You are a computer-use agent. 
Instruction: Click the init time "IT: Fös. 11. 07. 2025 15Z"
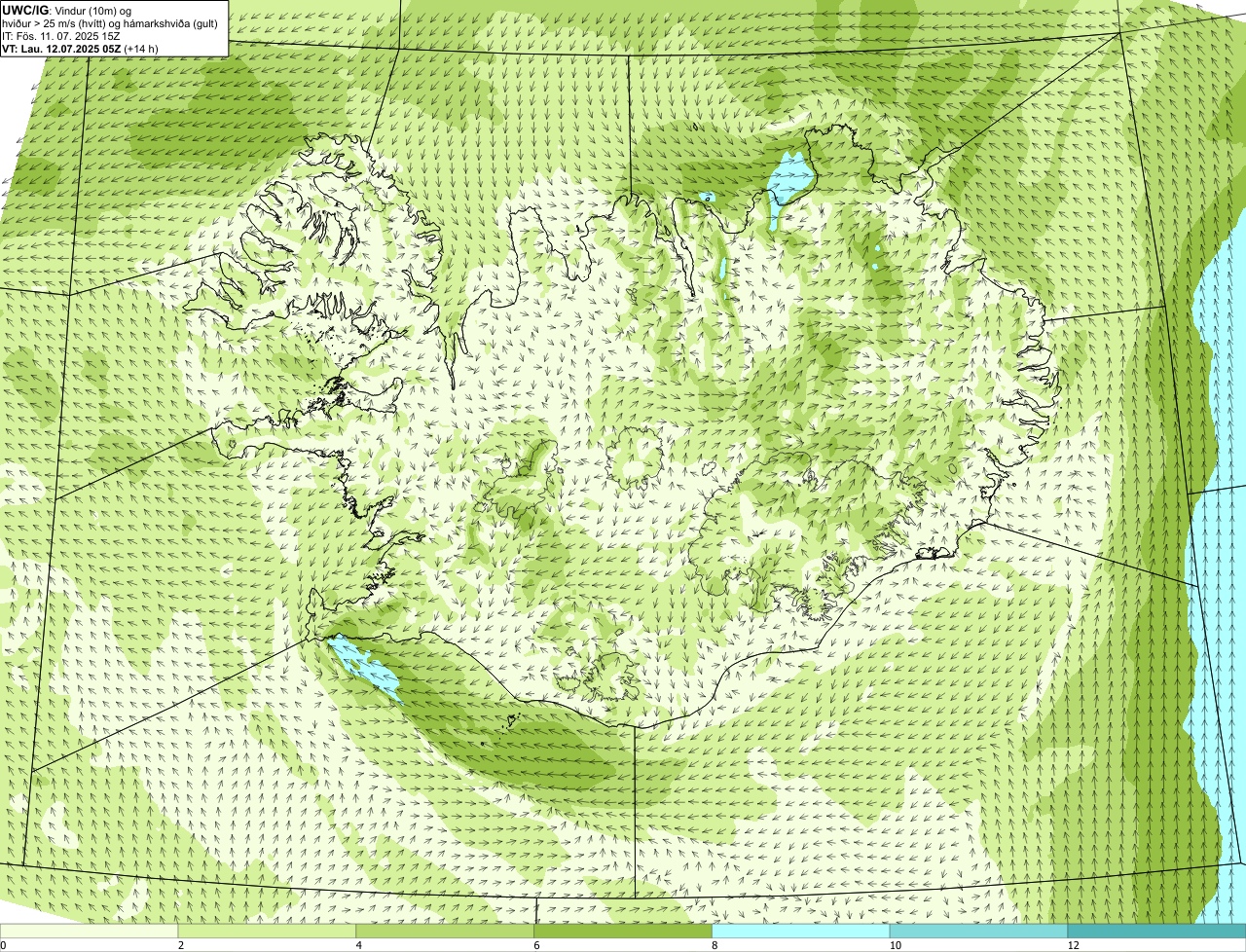pos(61,36)
